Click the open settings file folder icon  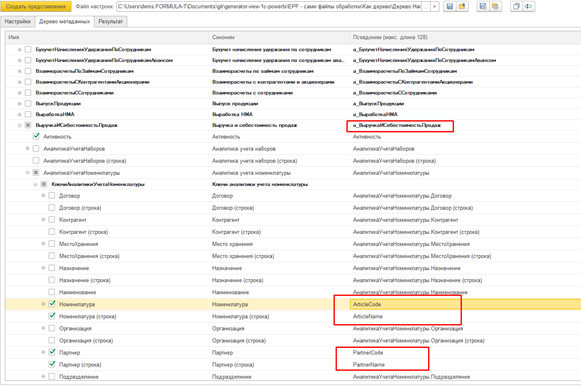pos(462,6)
